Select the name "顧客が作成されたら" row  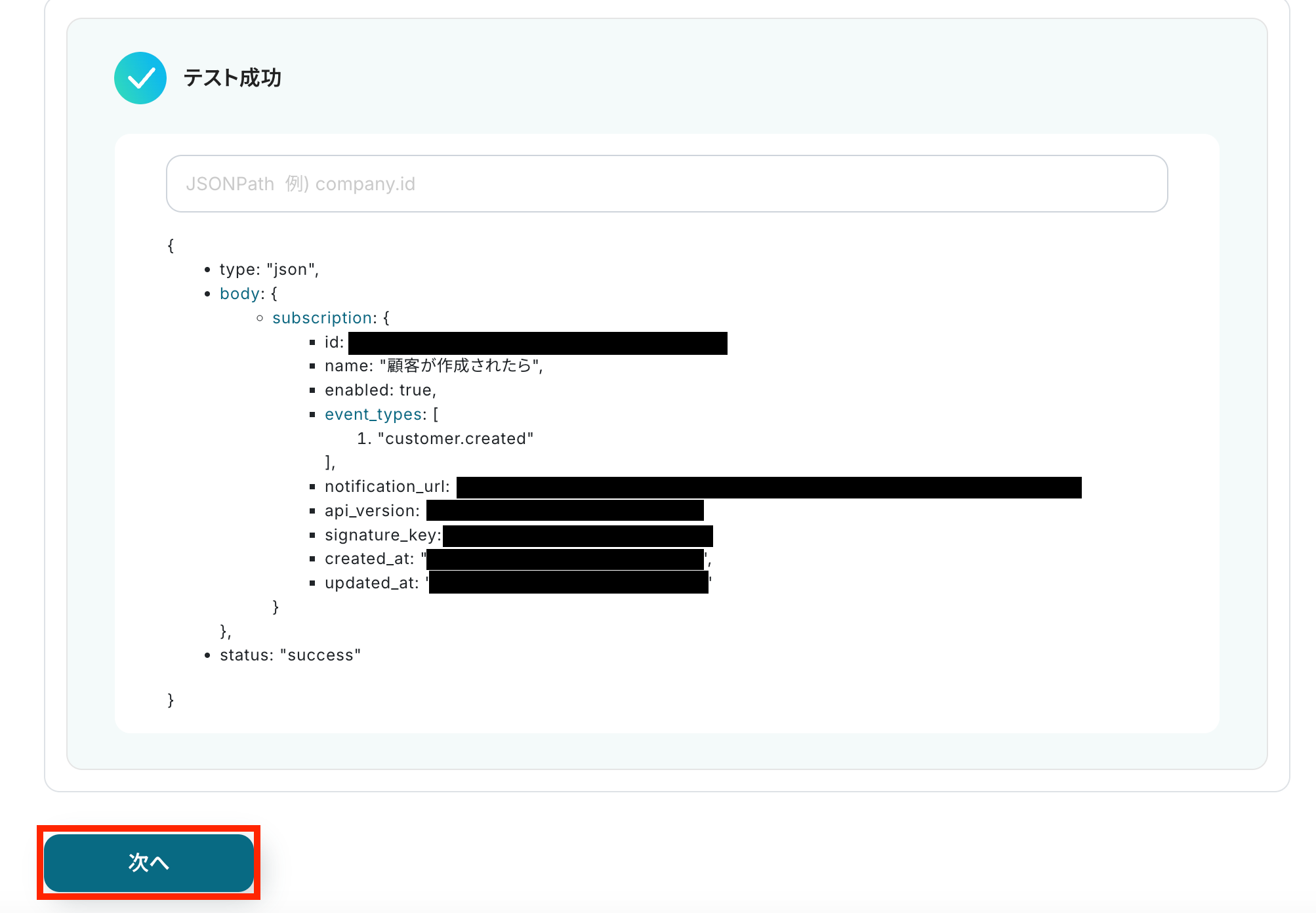click(433, 366)
